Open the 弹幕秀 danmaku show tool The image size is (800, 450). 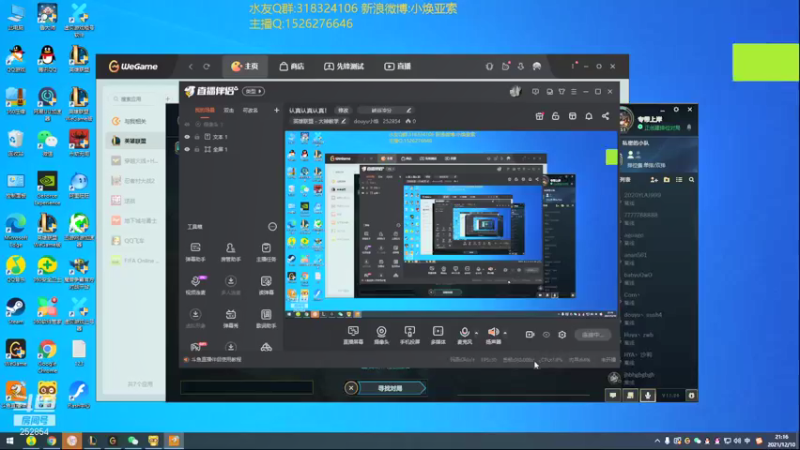[231, 318]
